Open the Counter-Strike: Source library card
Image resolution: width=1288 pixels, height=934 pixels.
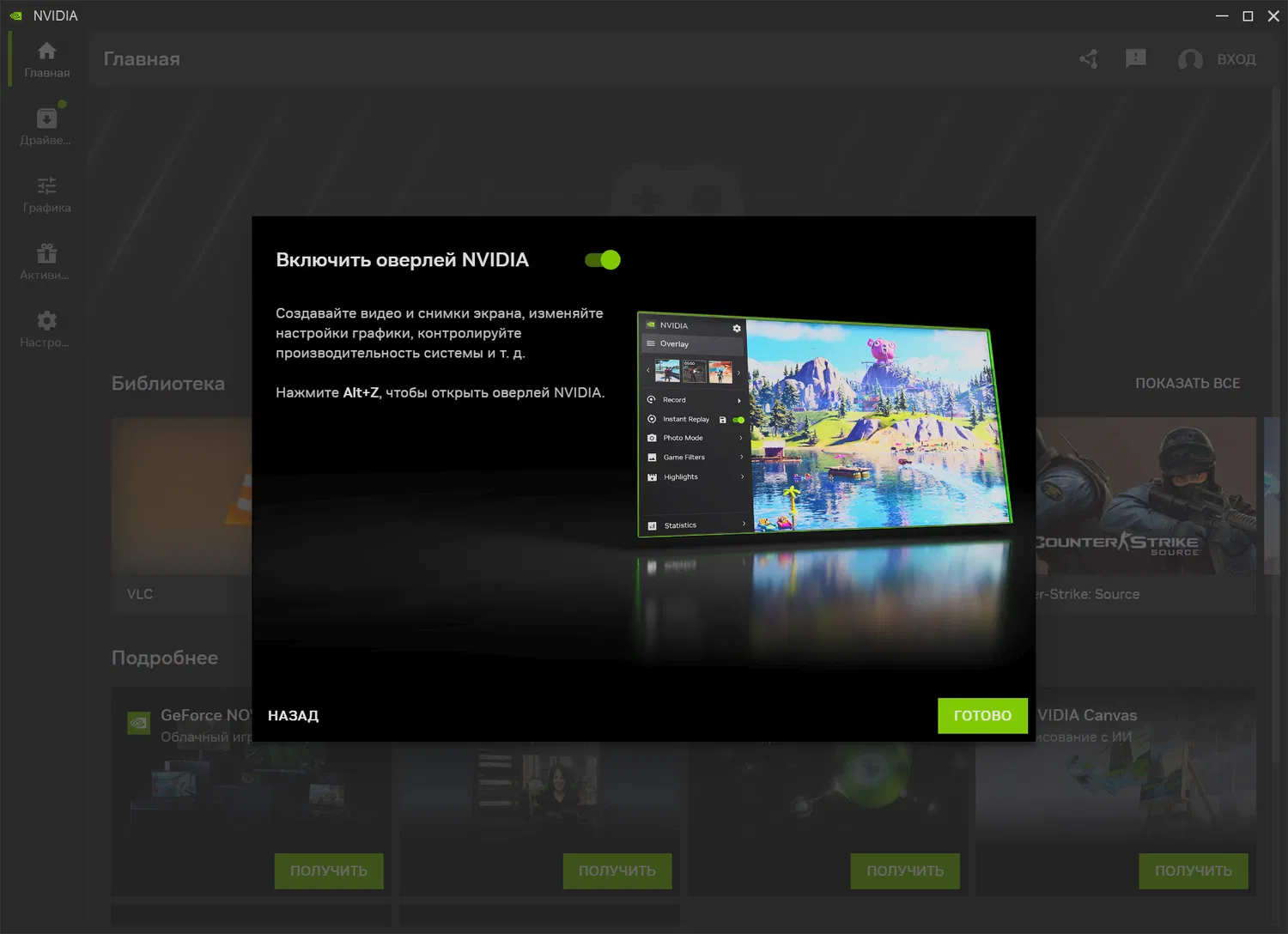point(1145,515)
